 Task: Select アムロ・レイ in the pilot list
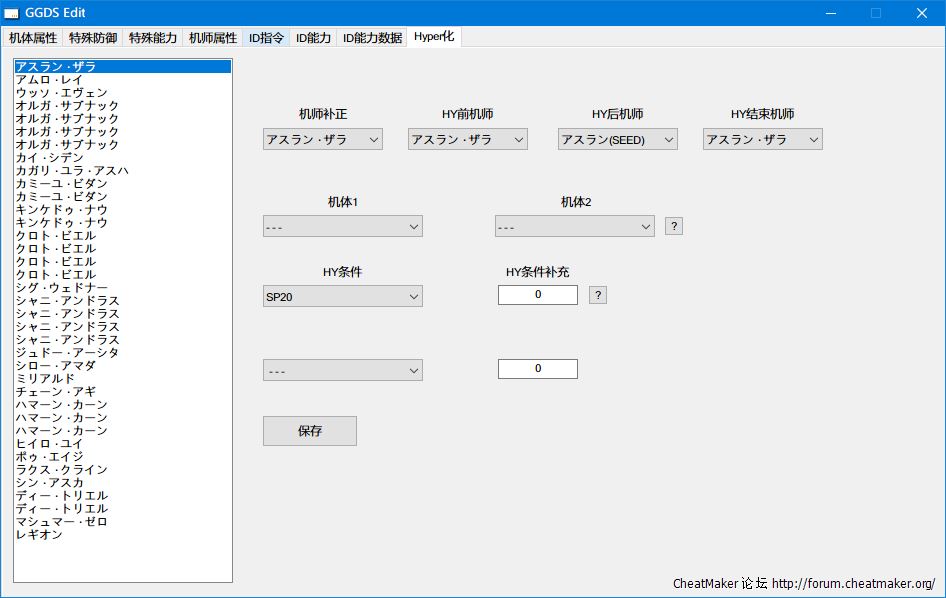point(50,80)
